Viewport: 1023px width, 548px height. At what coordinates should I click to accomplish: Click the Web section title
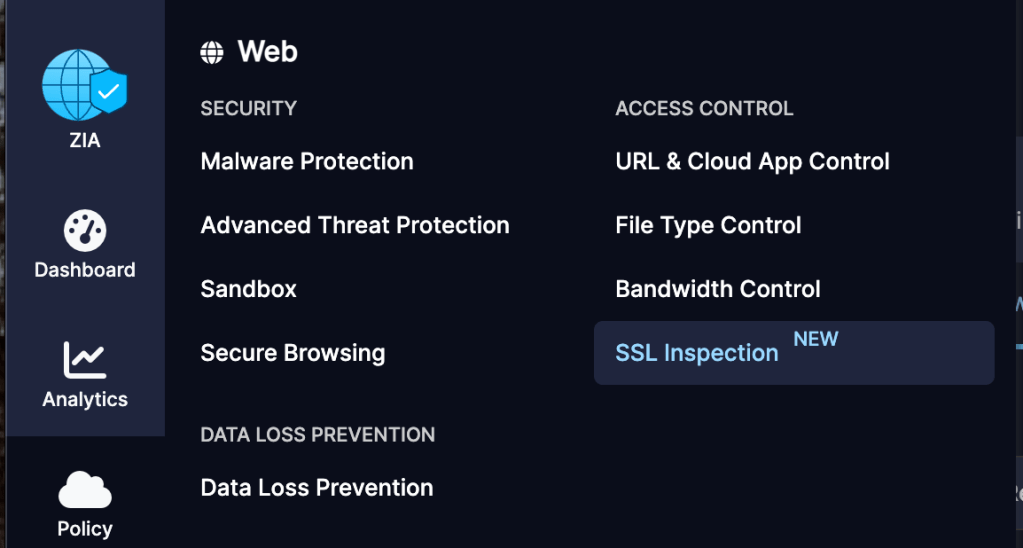[x=267, y=52]
